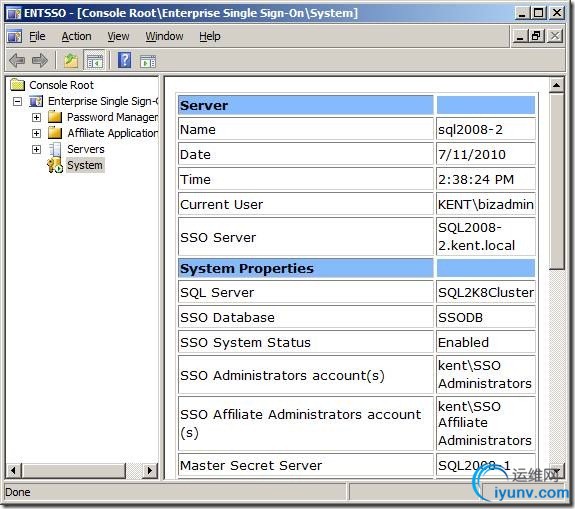
Task: Click the SSO Server label
Action: [218, 237]
